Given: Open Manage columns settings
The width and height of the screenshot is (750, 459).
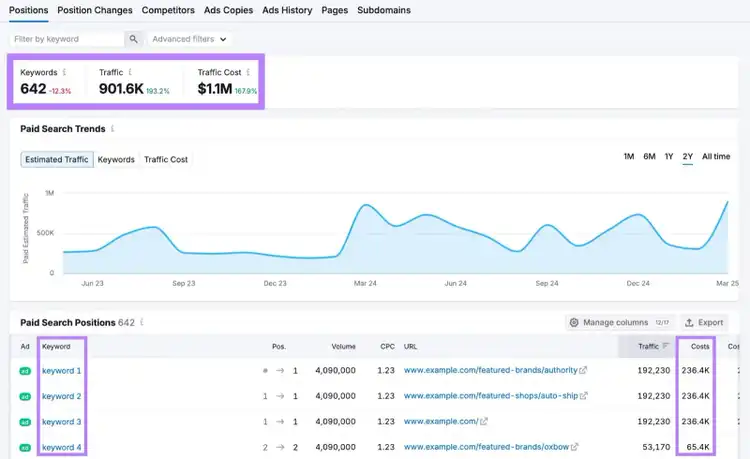Looking at the screenshot, I should pyautogui.click(x=620, y=323).
